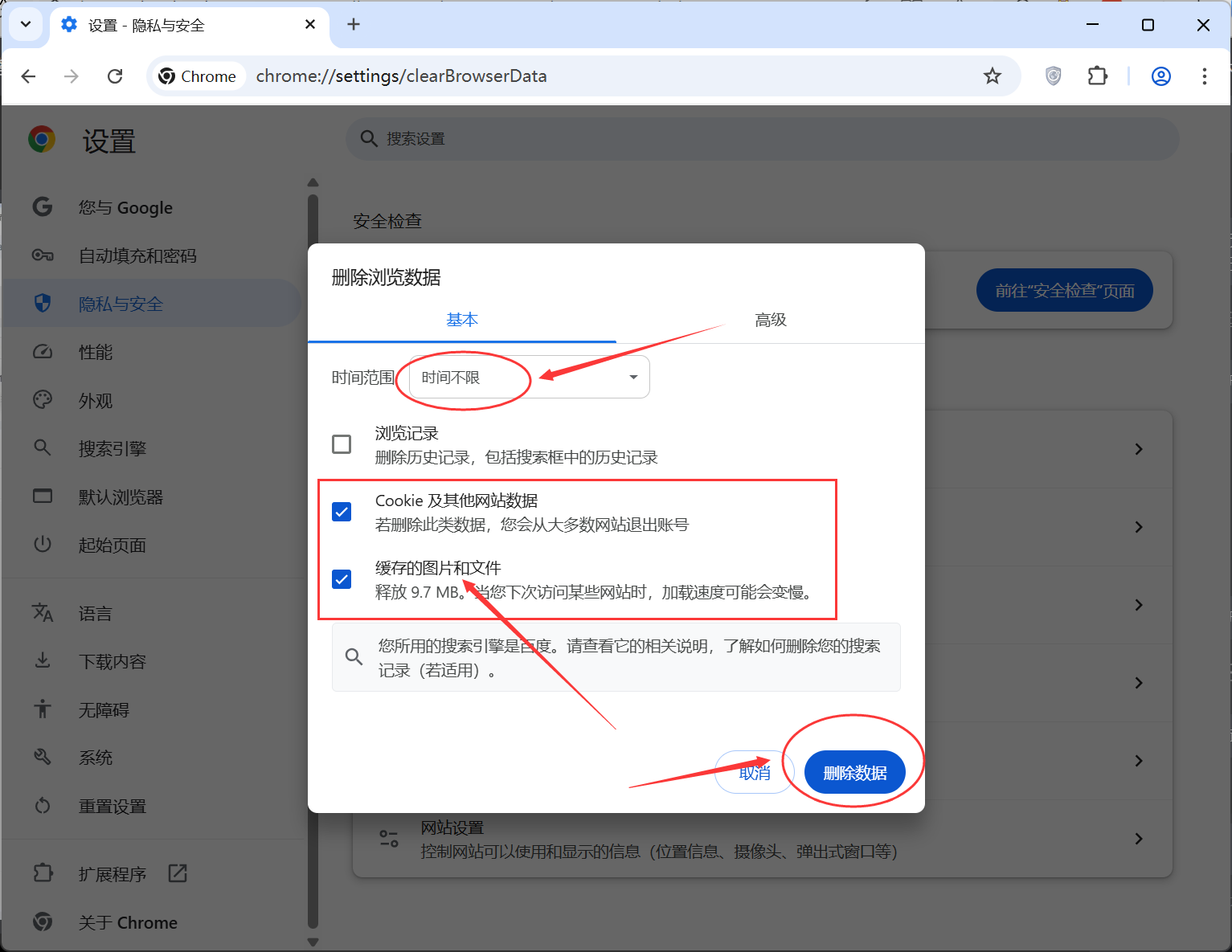Click the bookmark star in the address bar
The width and height of the screenshot is (1232, 952).
coord(993,76)
